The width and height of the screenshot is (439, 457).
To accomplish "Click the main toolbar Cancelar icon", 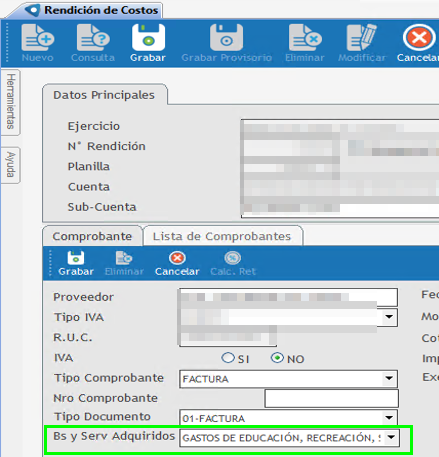I will pyautogui.click(x=419, y=37).
